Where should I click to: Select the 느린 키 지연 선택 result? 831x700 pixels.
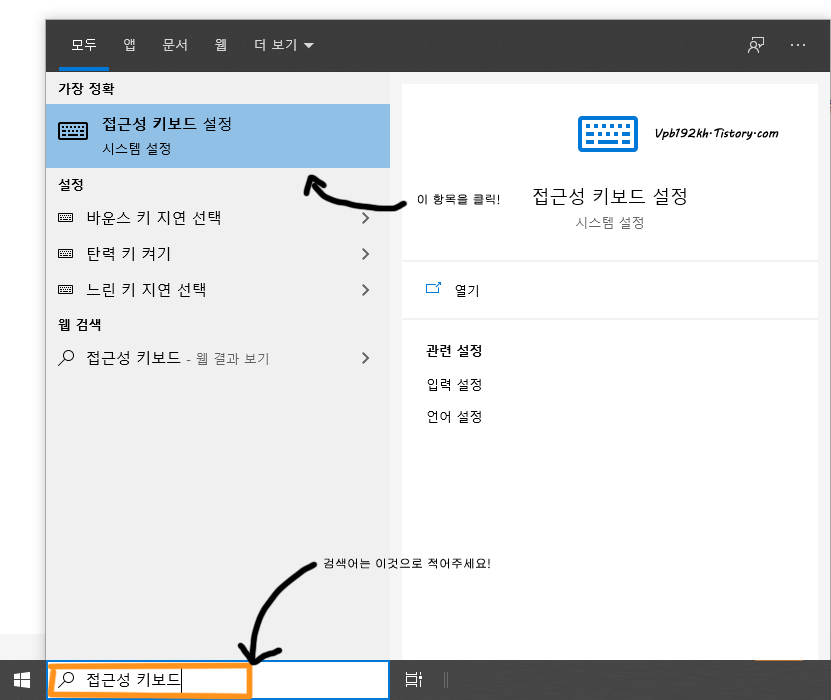[x=218, y=290]
